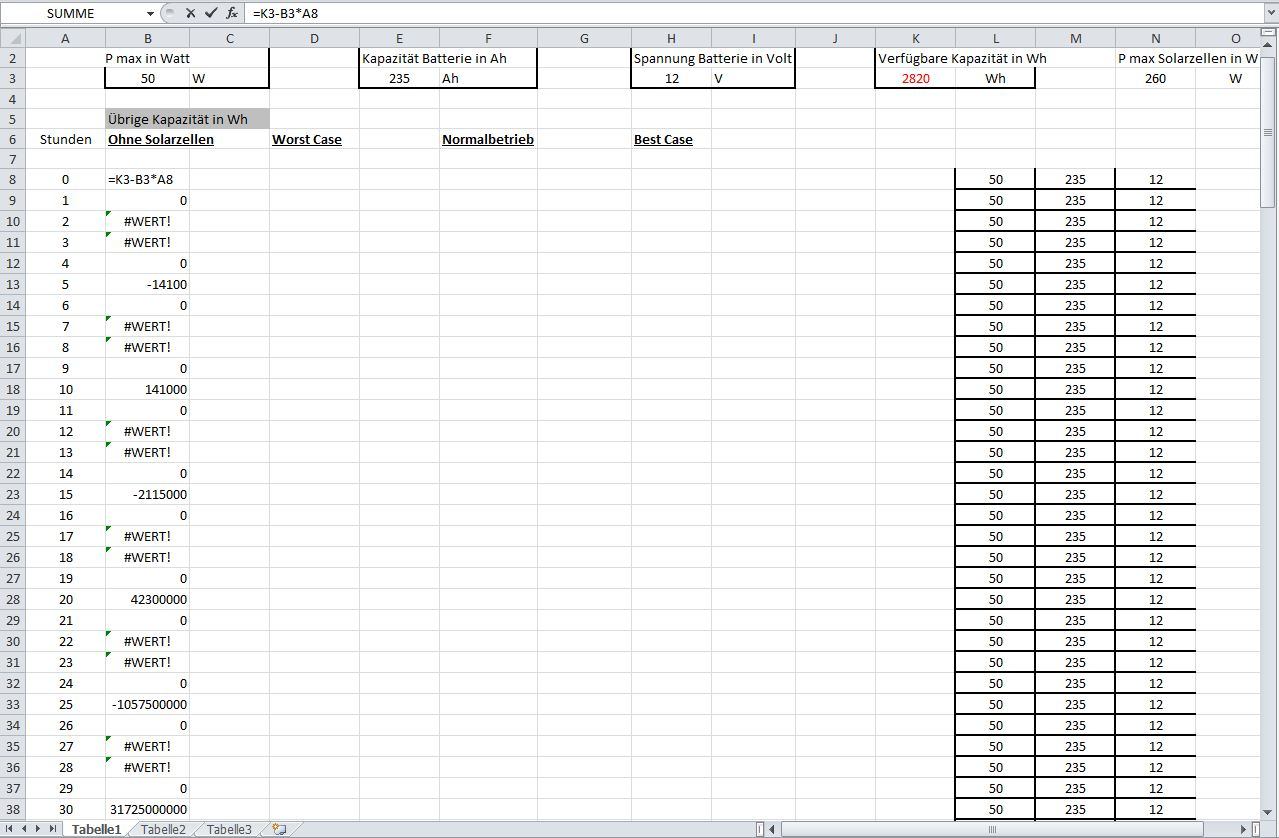This screenshot has height=838, width=1279.
Task: Select the cell showing -2115000
Action: (x=147, y=494)
